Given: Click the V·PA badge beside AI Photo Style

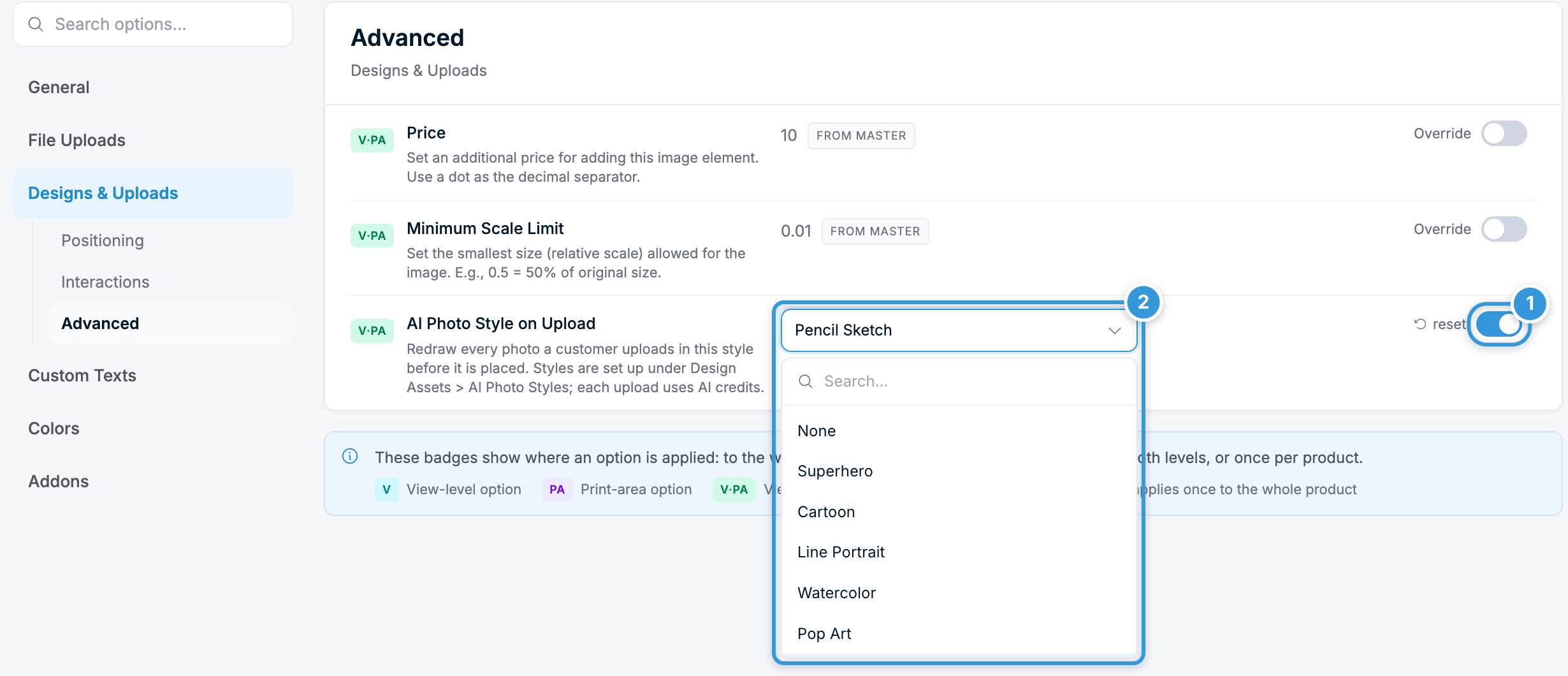Looking at the screenshot, I should pos(372,331).
